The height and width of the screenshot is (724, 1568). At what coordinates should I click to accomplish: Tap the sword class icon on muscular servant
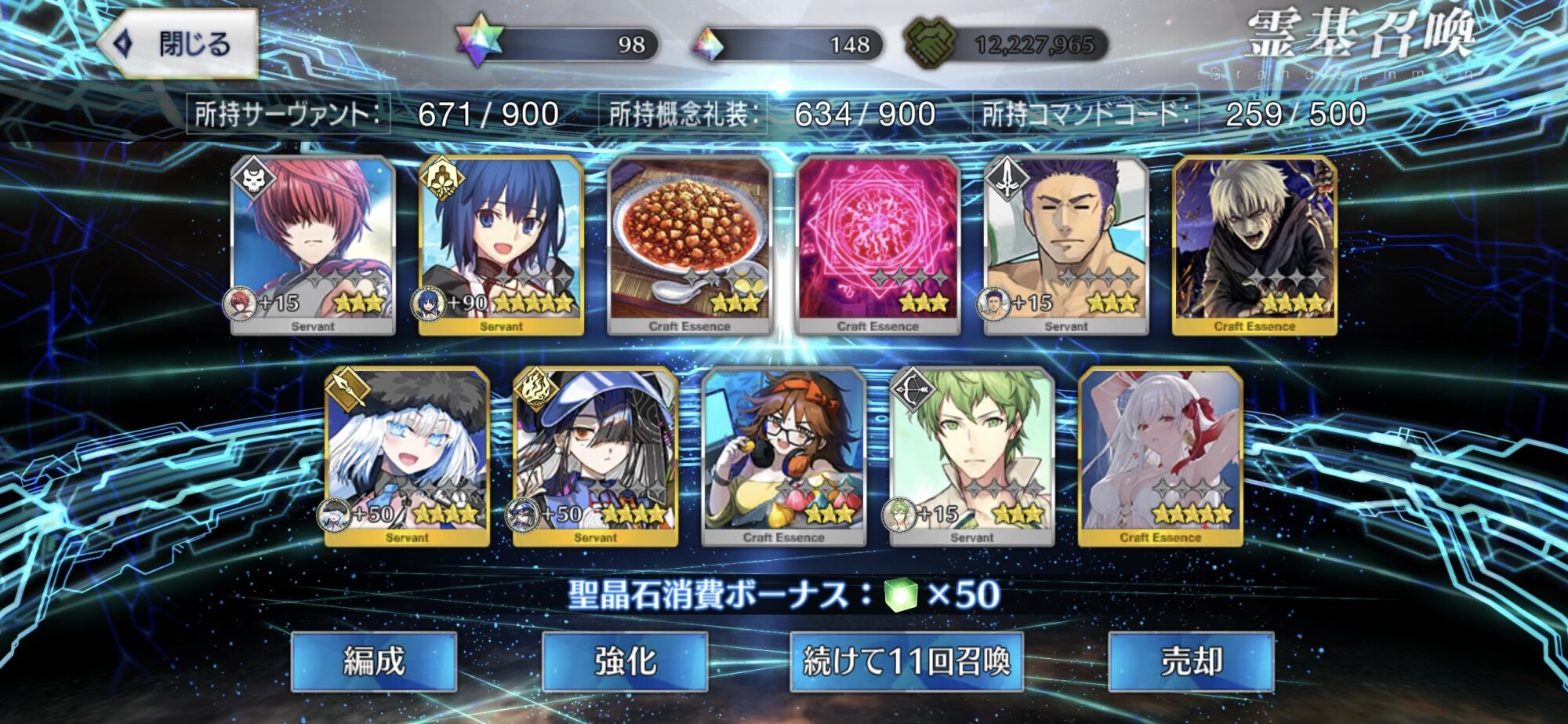click(1007, 180)
